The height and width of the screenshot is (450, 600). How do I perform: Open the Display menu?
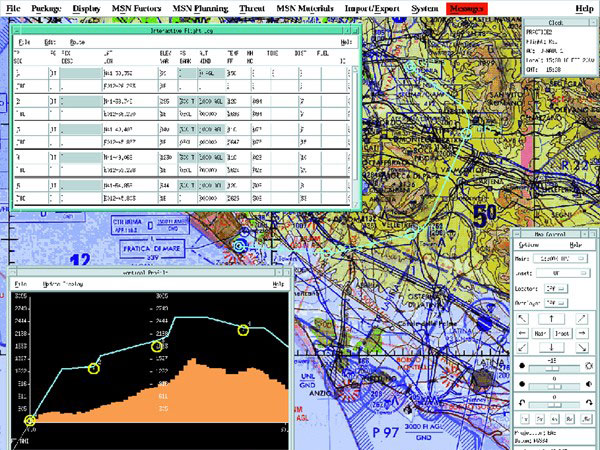(86, 8)
